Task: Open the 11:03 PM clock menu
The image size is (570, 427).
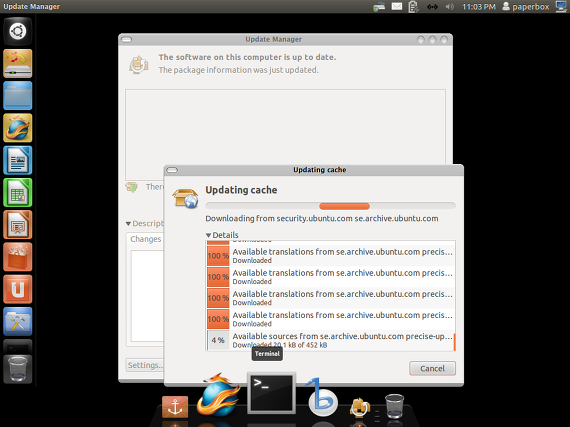Action: 479,7
